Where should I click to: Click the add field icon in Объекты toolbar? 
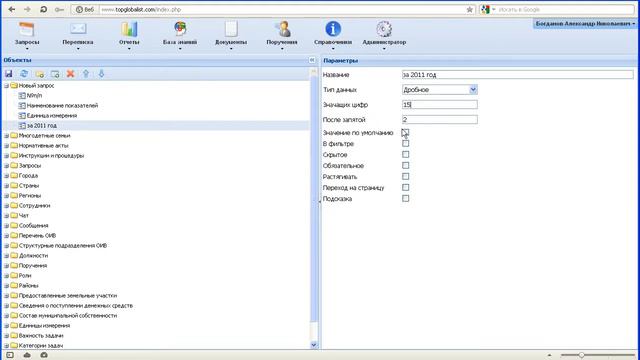[x=55, y=74]
